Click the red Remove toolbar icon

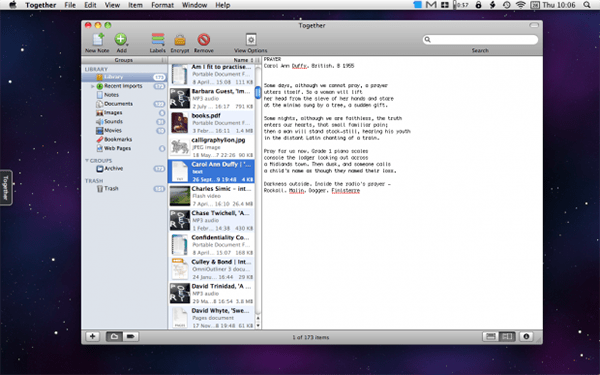(x=204, y=39)
